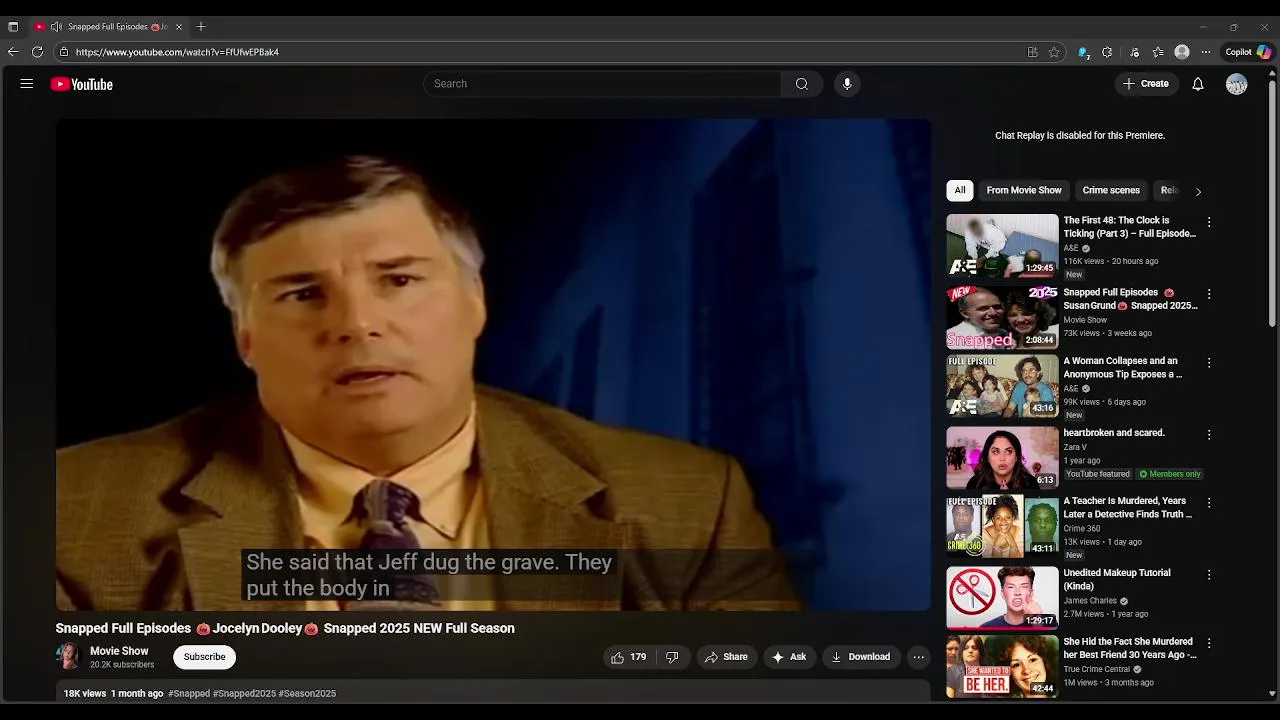Open options for The First 48 video
Image resolution: width=1280 pixels, height=720 pixels.
1209,222
